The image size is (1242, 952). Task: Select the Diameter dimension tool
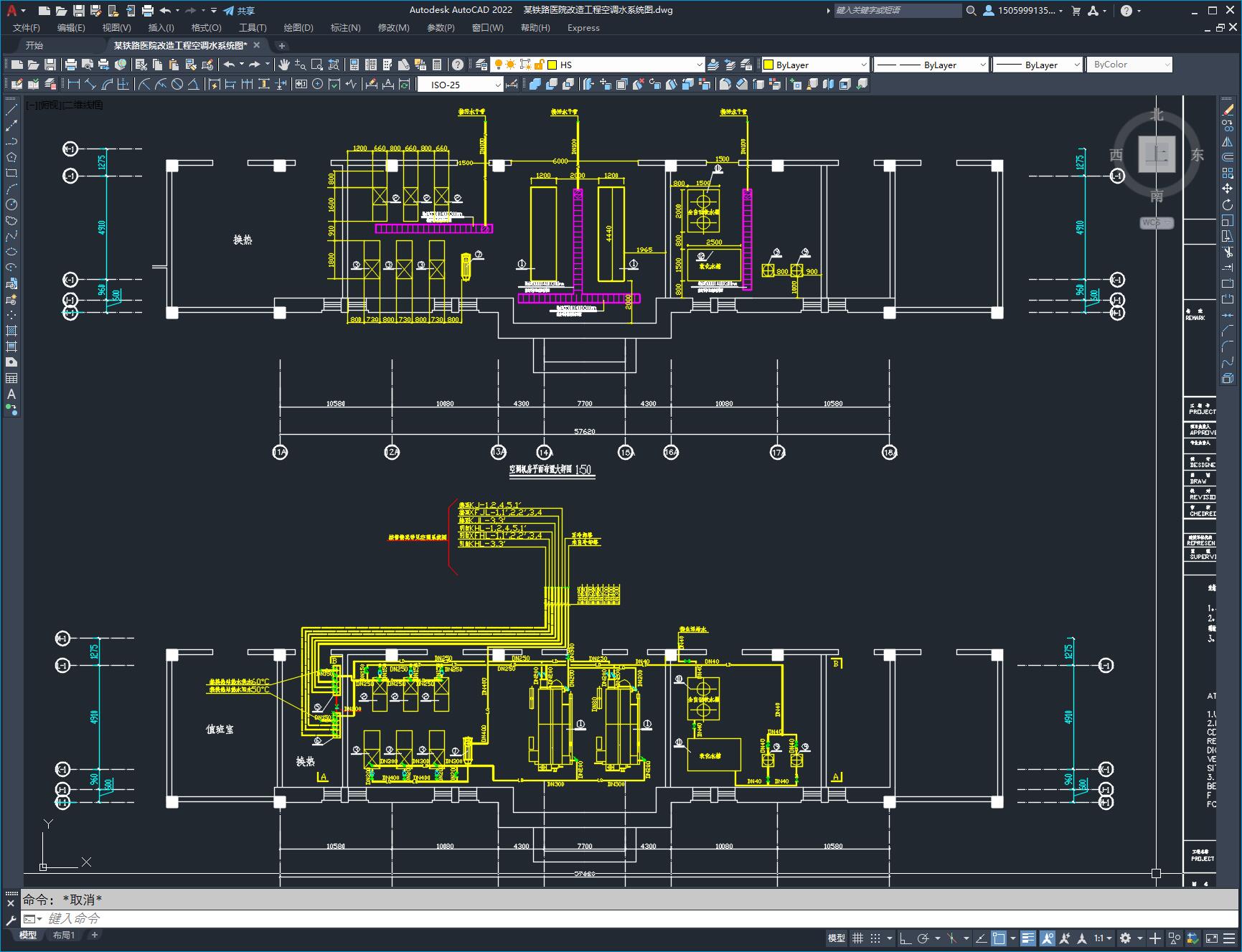(177, 85)
